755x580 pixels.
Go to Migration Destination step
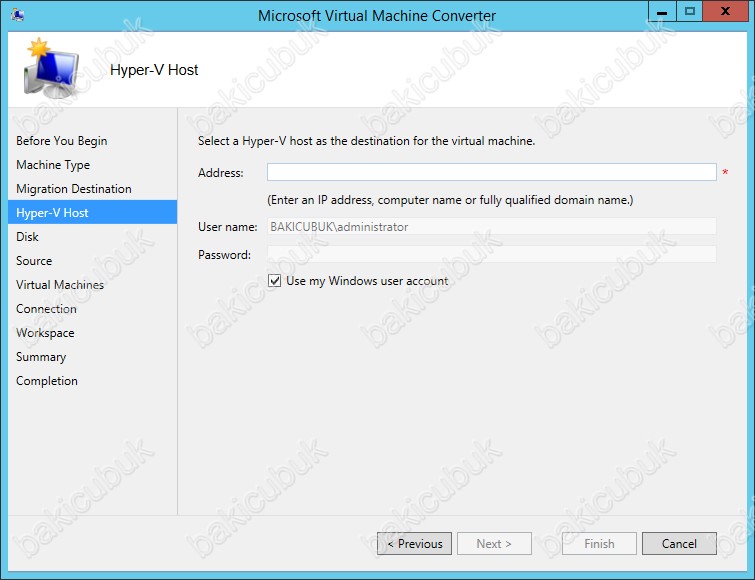pos(74,189)
